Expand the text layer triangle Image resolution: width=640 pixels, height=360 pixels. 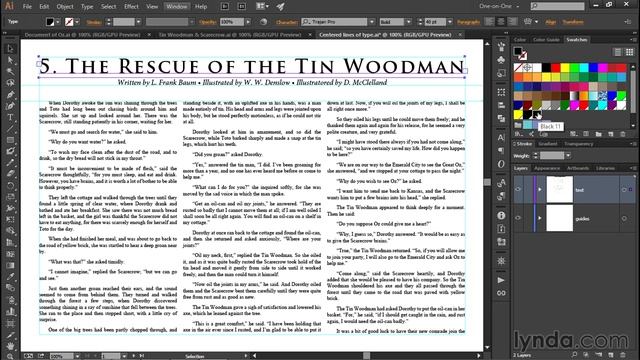(540, 189)
